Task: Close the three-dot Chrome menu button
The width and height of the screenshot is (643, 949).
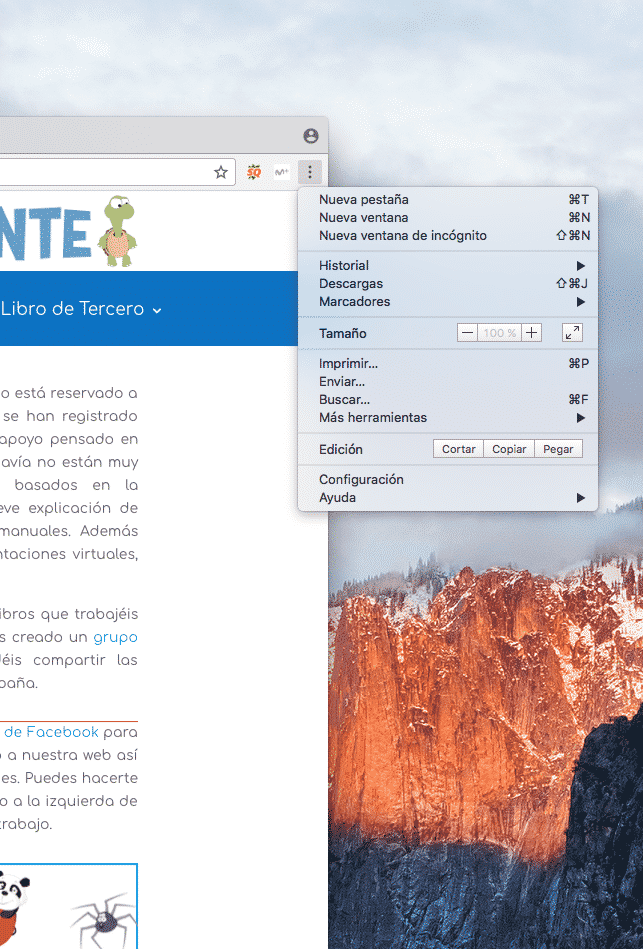Action: (310, 172)
